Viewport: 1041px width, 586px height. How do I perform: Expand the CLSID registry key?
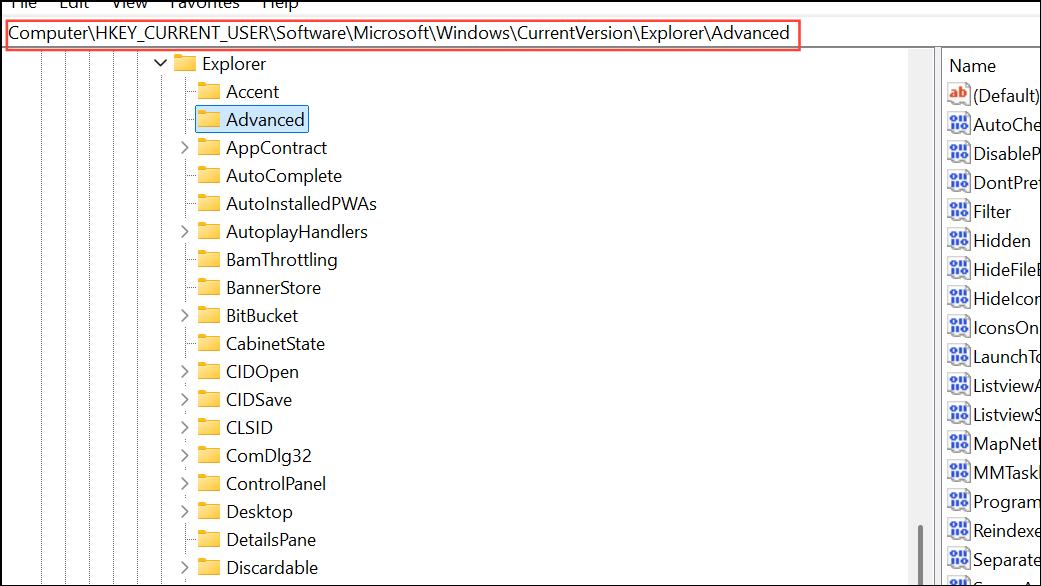point(184,427)
